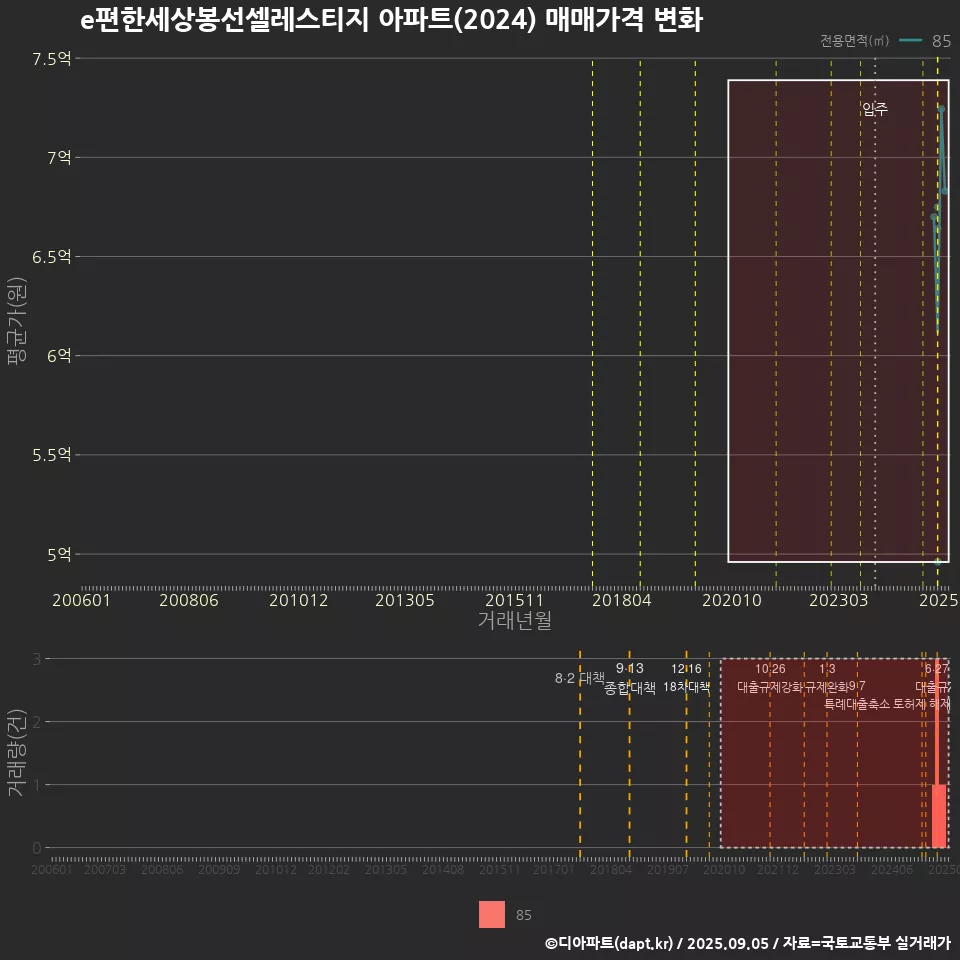Click the '2' volume axis label
This screenshot has height=960, width=960.
37,722
